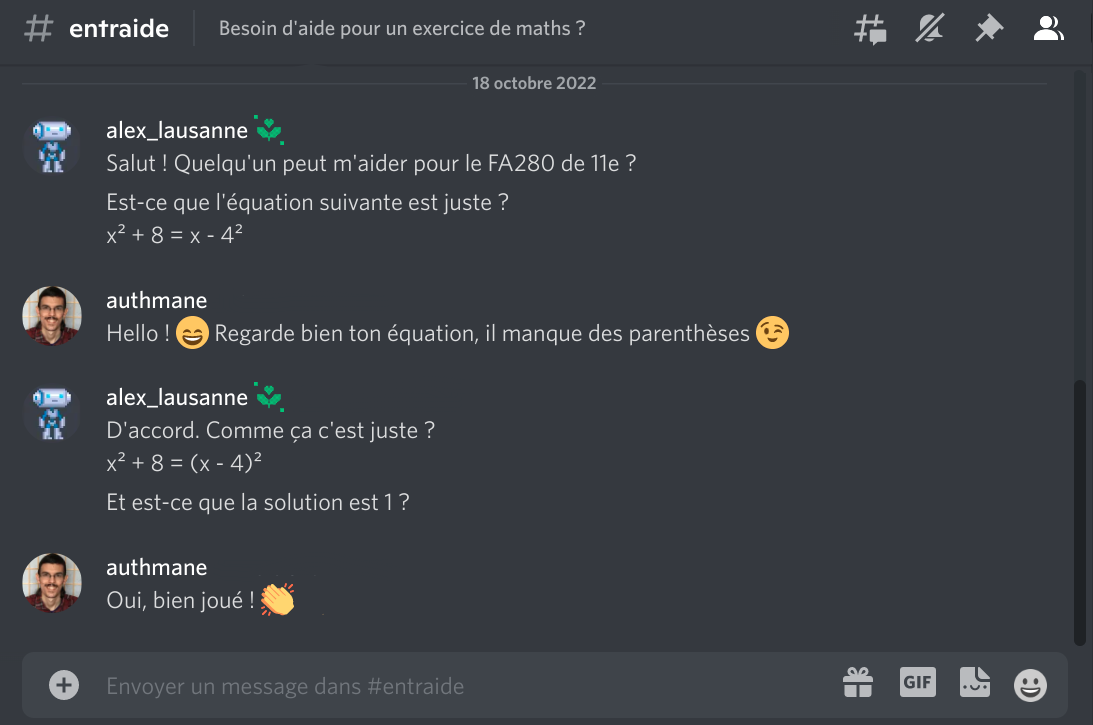1093x725 pixels.
Task: Click the entraide channel name
Action: [x=118, y=29]
